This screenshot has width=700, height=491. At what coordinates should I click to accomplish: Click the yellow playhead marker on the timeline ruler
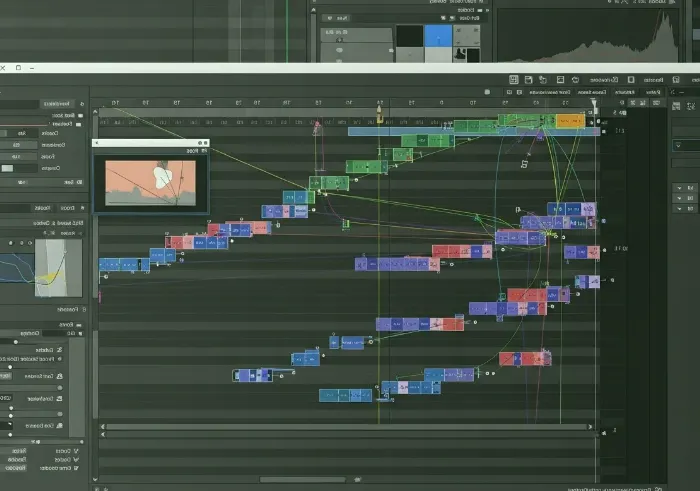pyautogui.click(x=379, y=114)
